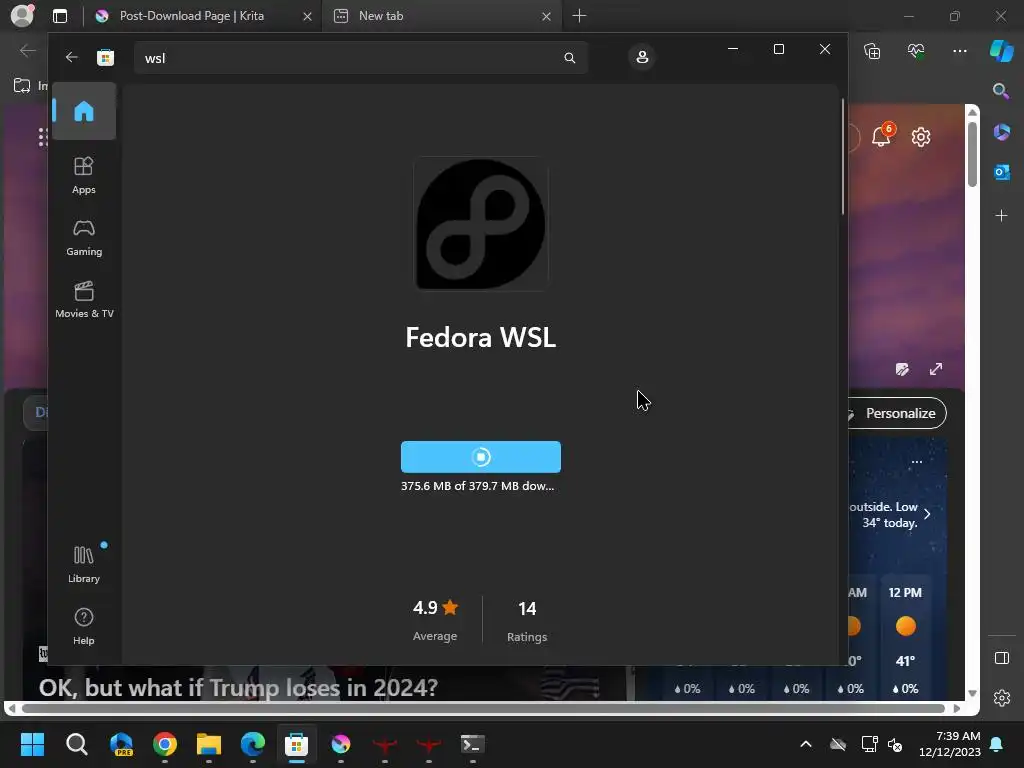Open Copilot in Edge sidebar
Viewport: 1024px width, 768px height.
click(1001, 50)
